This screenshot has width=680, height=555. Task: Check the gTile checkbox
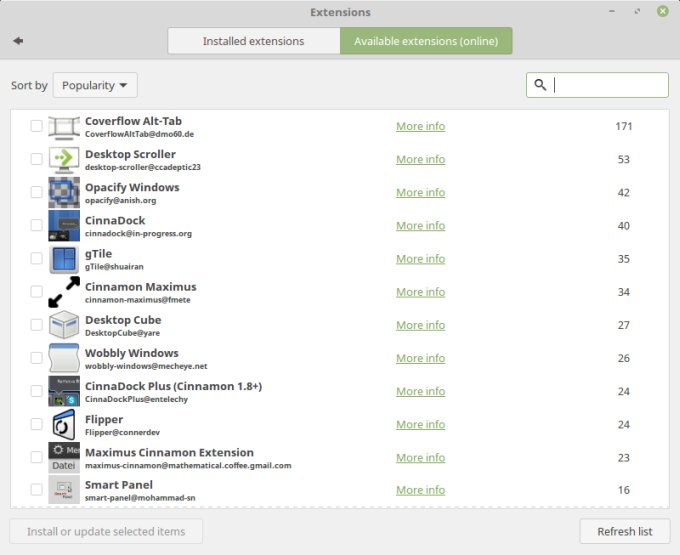point(36,258)
